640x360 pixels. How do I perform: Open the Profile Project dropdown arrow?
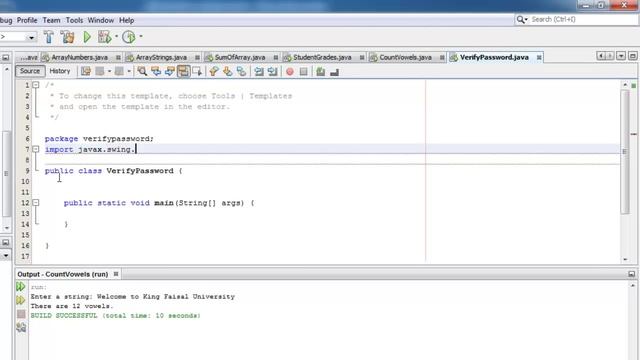(141, 37)
